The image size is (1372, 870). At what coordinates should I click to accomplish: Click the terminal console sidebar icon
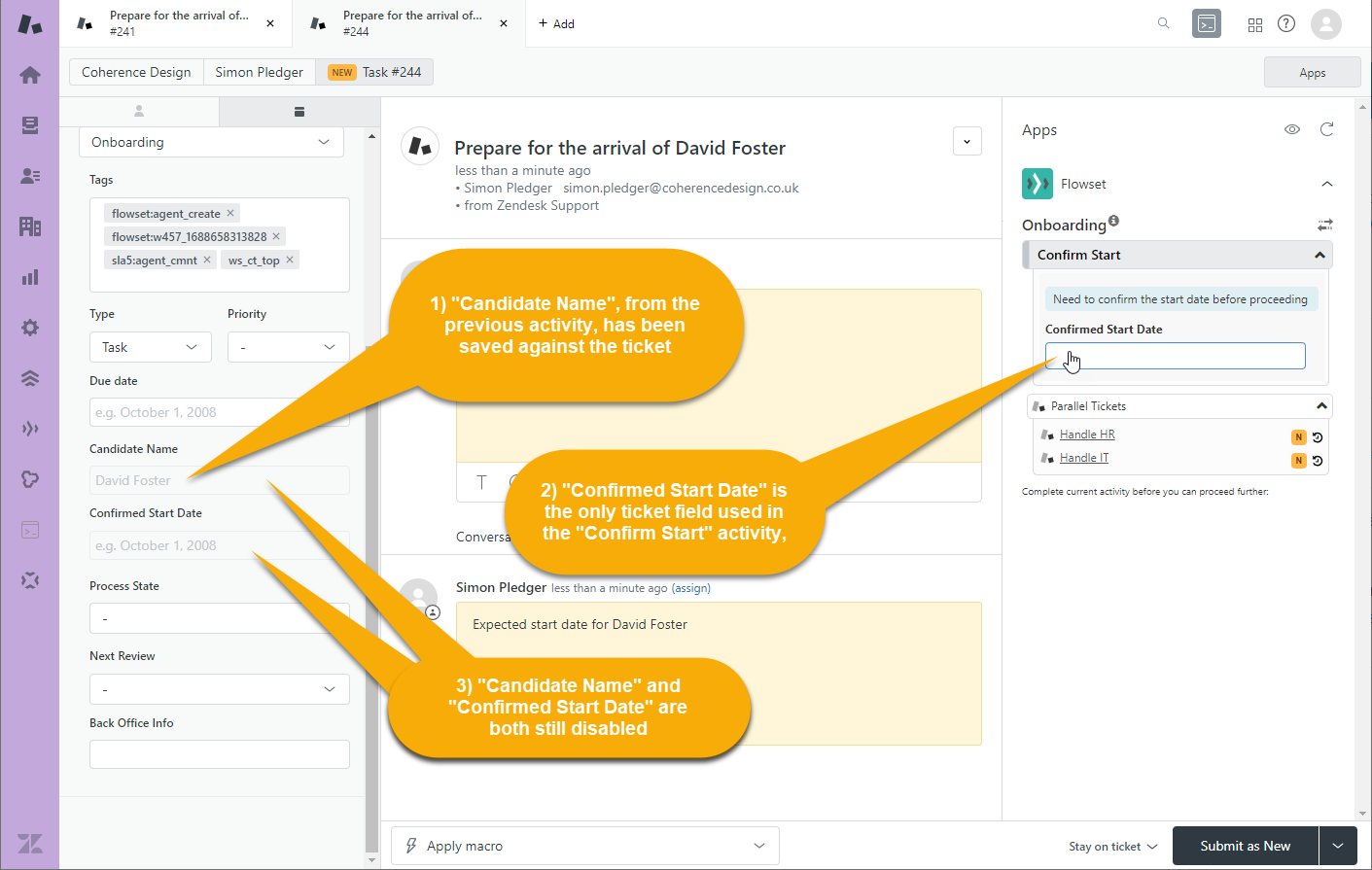(30, 530)
